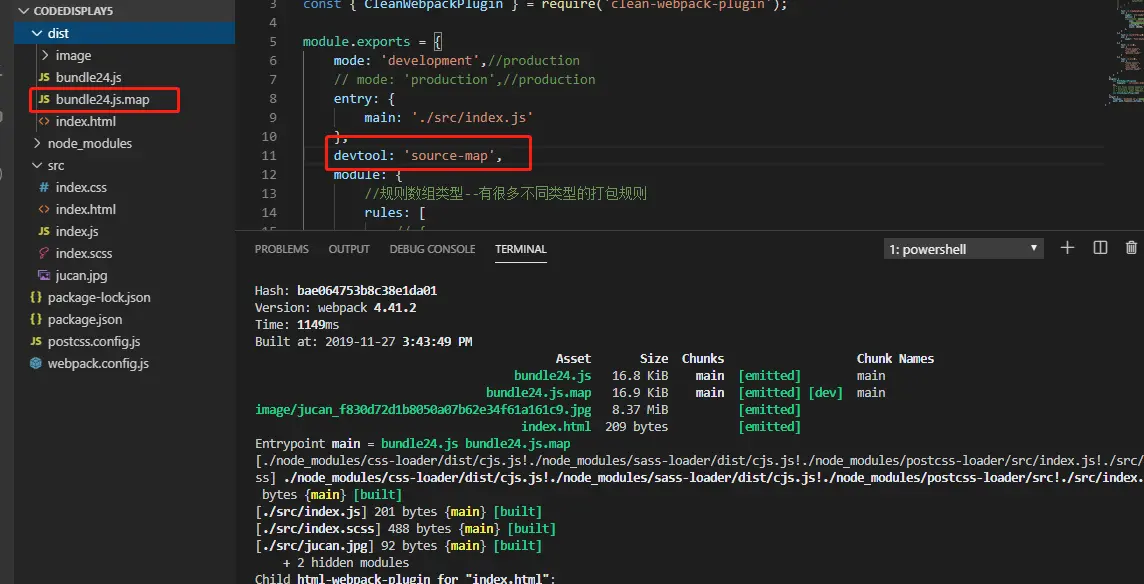Click the Hash value in terminal output
The height and width of the screenshot is (584, 1144).
(367, 291)
